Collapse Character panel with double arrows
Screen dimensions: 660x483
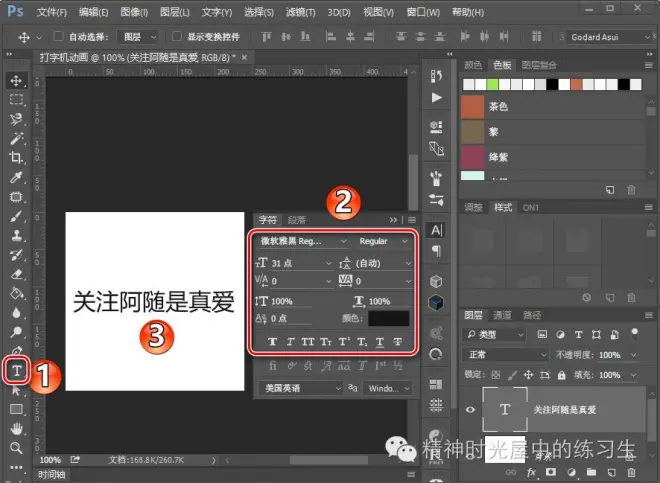point(393,220)
